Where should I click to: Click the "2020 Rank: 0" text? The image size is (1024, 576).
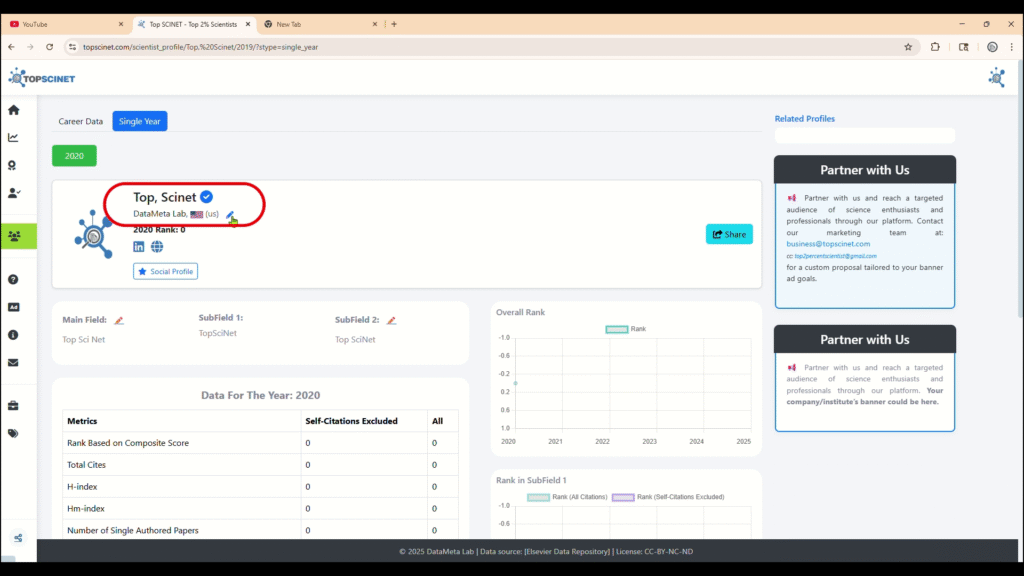coord(159,230)
